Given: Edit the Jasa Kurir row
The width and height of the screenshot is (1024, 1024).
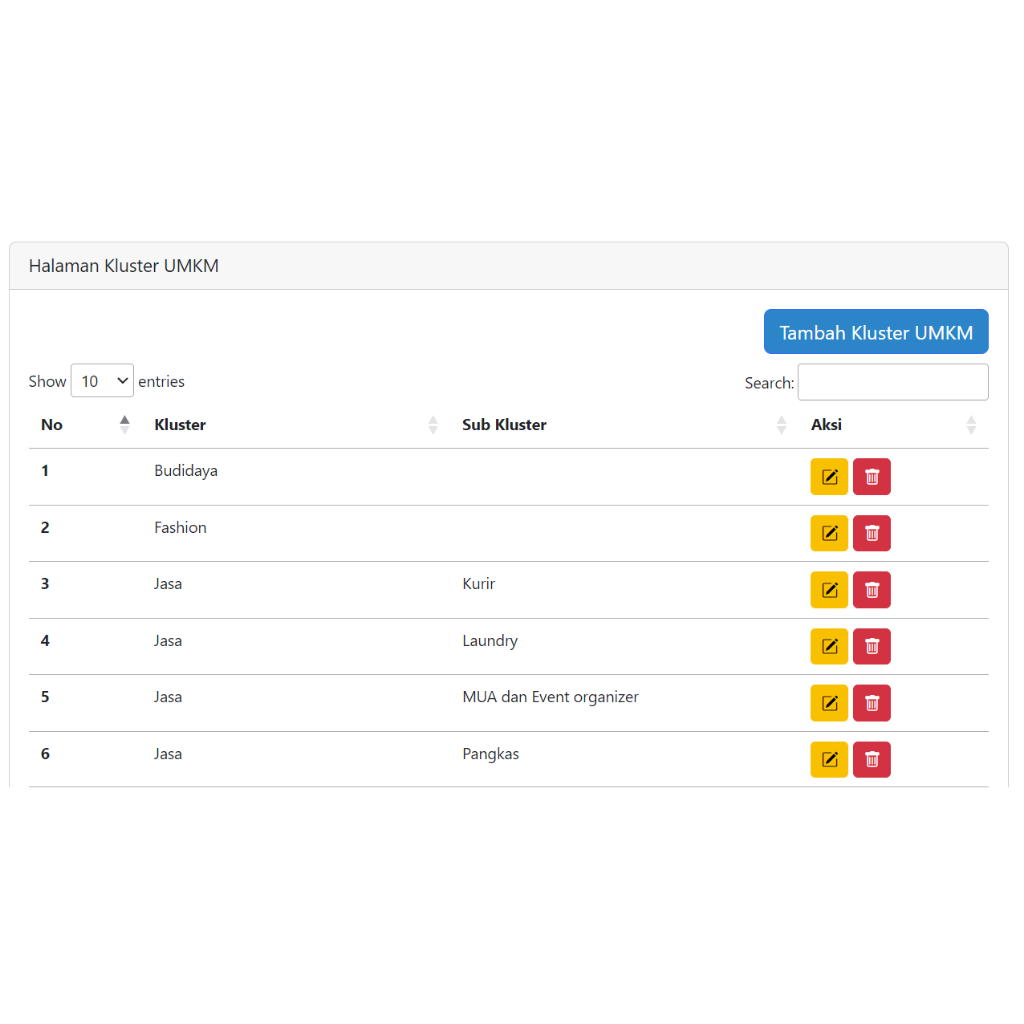Looking at the screenshot, I should coord(829,590).
